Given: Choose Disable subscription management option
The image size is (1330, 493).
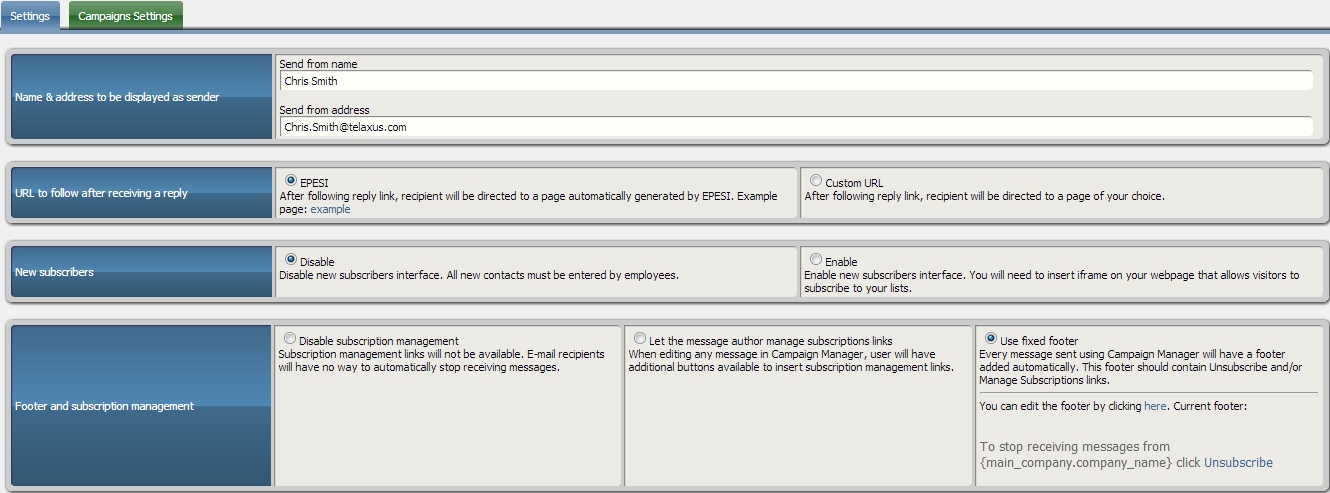Looking at the screenshot, I should click(x=290, y=339).
